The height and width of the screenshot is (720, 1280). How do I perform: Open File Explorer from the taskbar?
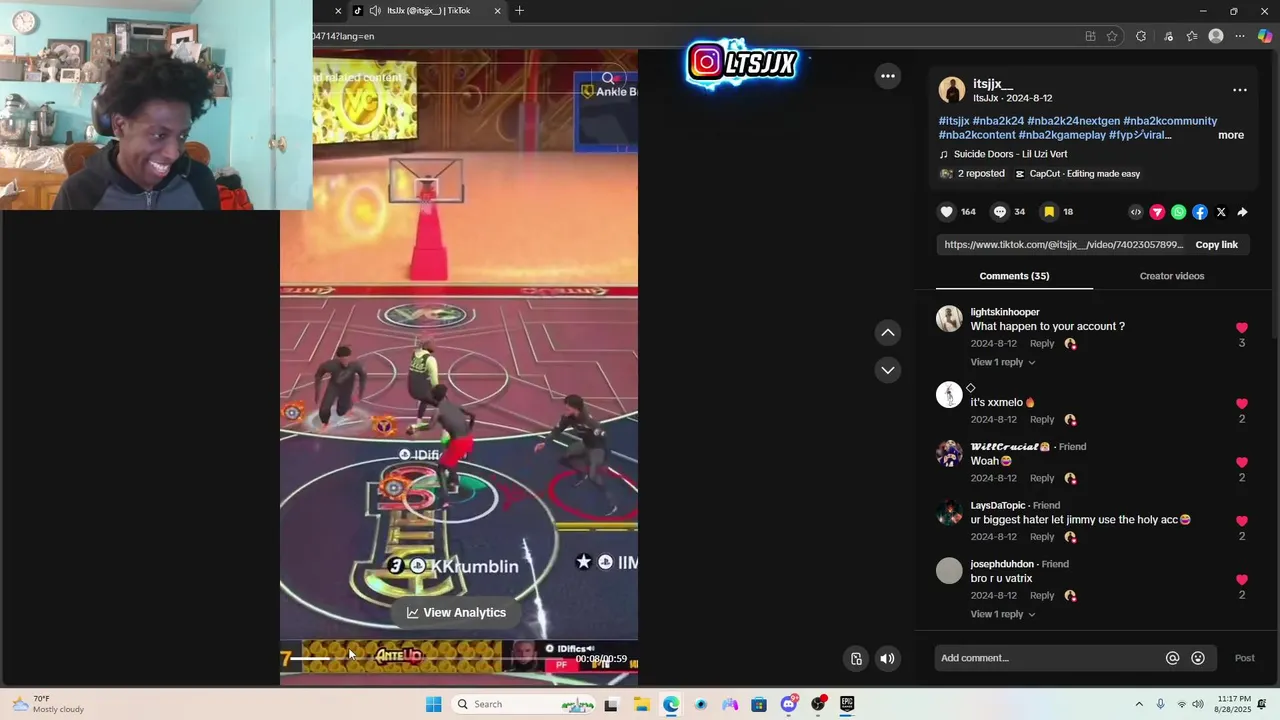(641, 704)
